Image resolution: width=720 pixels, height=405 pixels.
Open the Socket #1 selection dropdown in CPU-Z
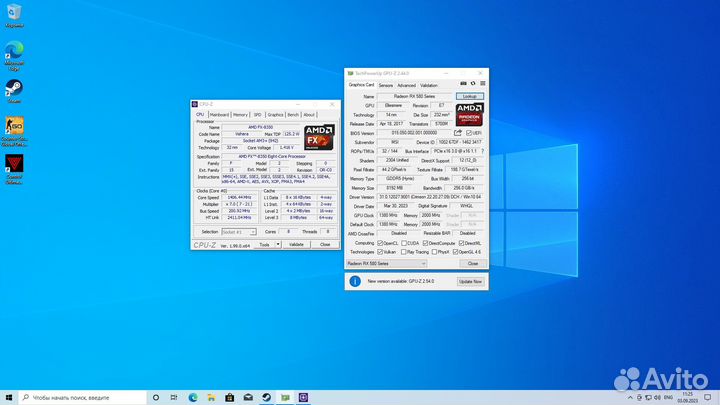point(239,232)
